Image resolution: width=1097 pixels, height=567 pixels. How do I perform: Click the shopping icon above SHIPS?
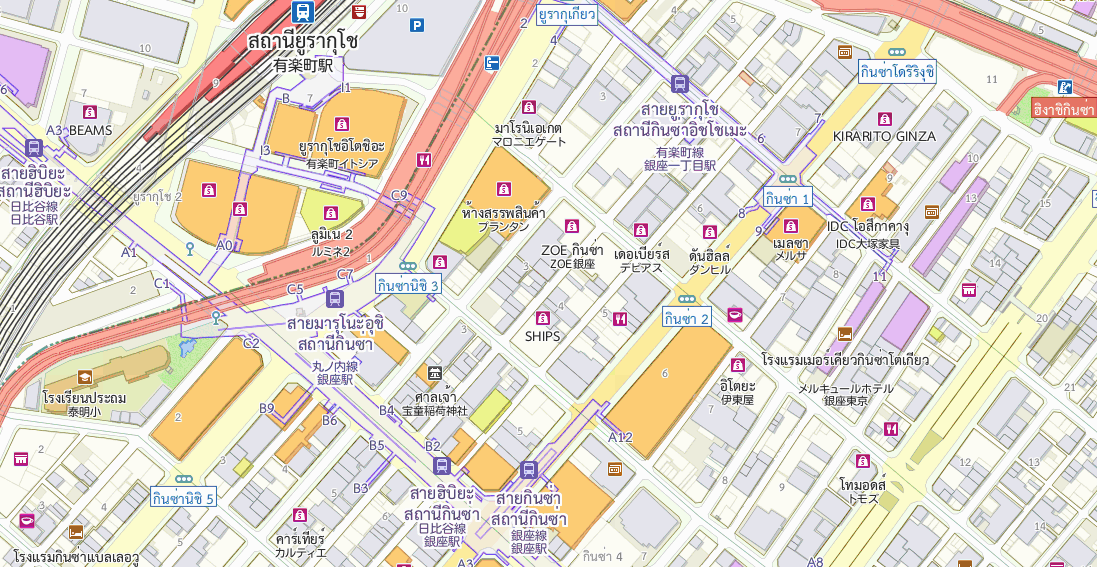[542, 317]
